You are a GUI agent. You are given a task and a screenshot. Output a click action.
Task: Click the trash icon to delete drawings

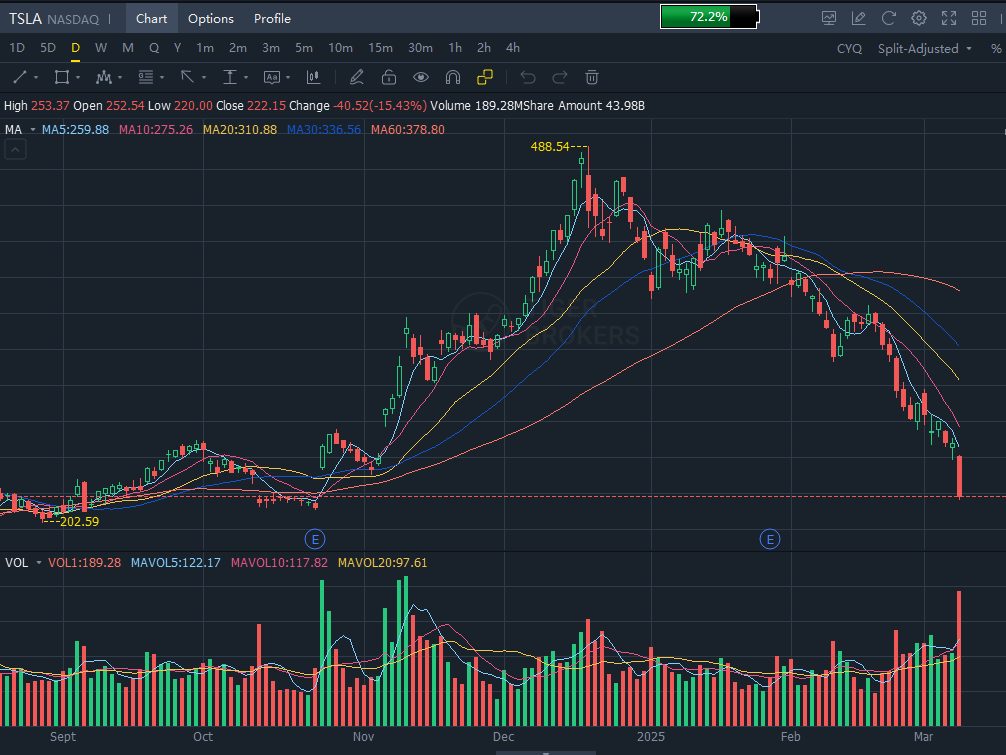[592, 77]
